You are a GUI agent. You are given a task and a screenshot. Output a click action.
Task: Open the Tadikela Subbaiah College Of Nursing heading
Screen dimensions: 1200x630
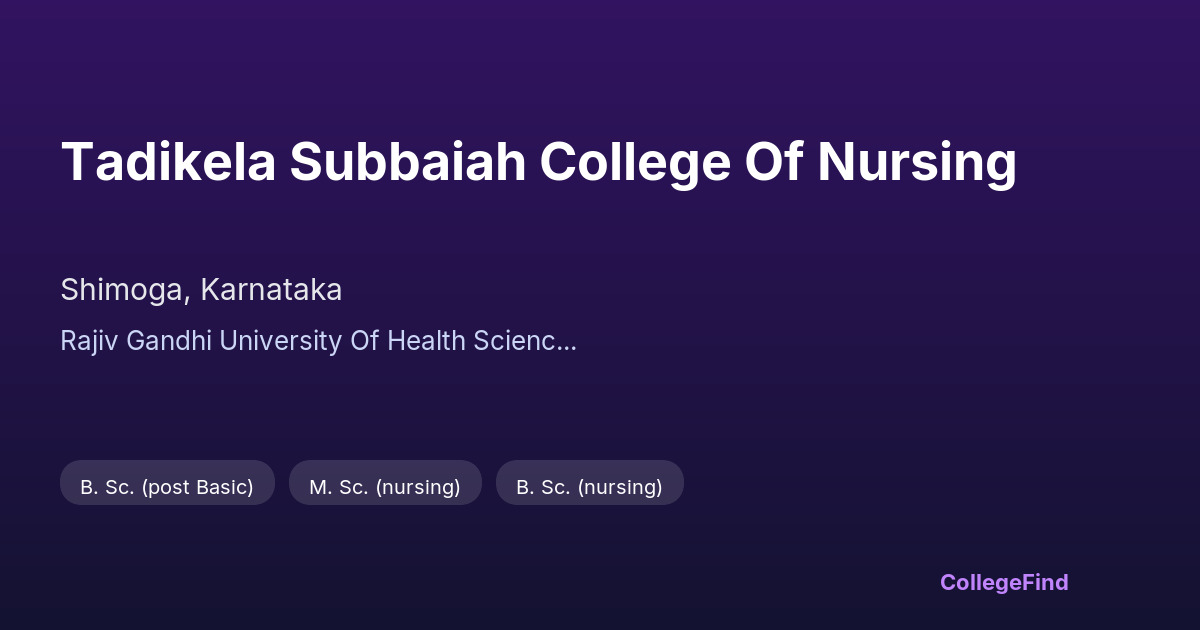pos(538,162)
